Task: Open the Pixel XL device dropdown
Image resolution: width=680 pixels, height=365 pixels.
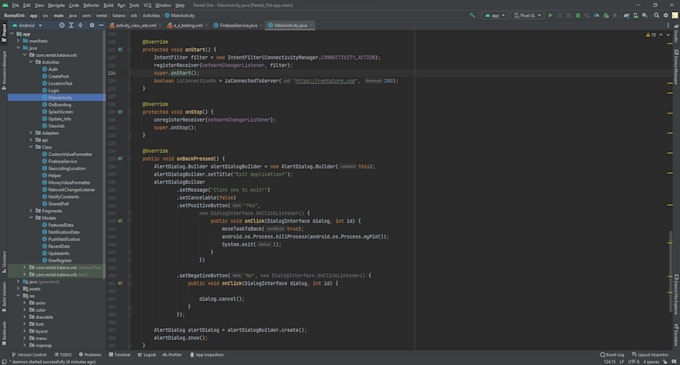Action: tap(527, 15)
